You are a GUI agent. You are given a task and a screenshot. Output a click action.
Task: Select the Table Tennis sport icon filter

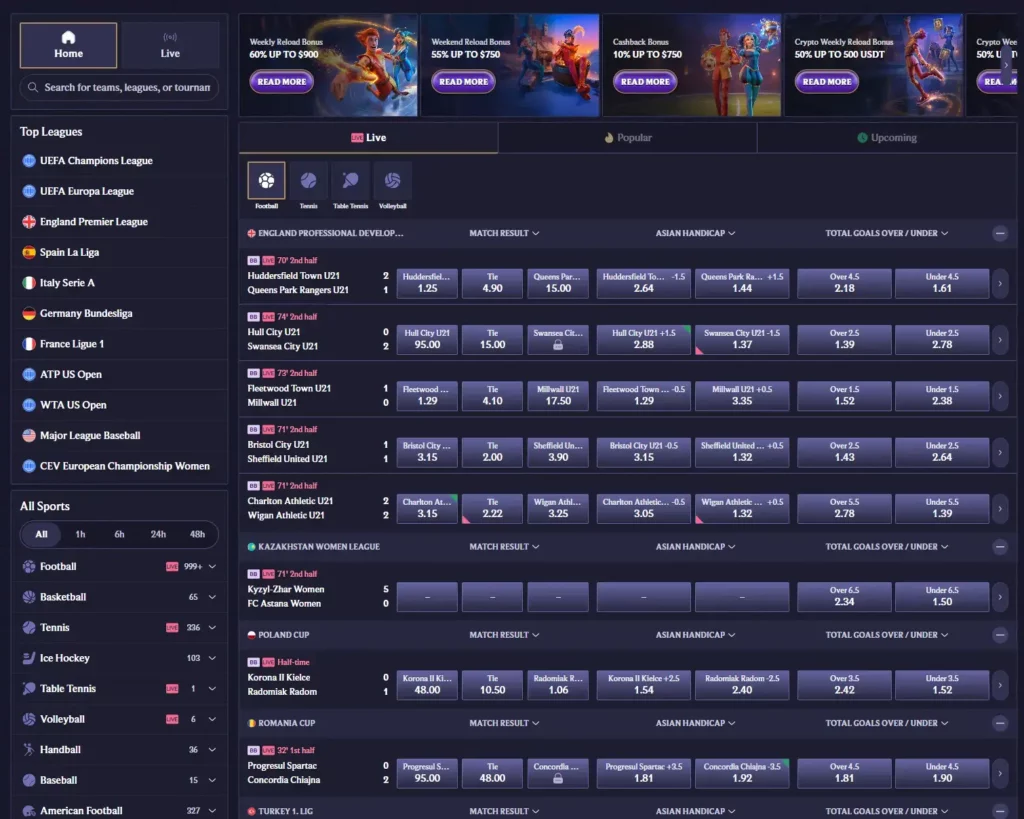351,180
